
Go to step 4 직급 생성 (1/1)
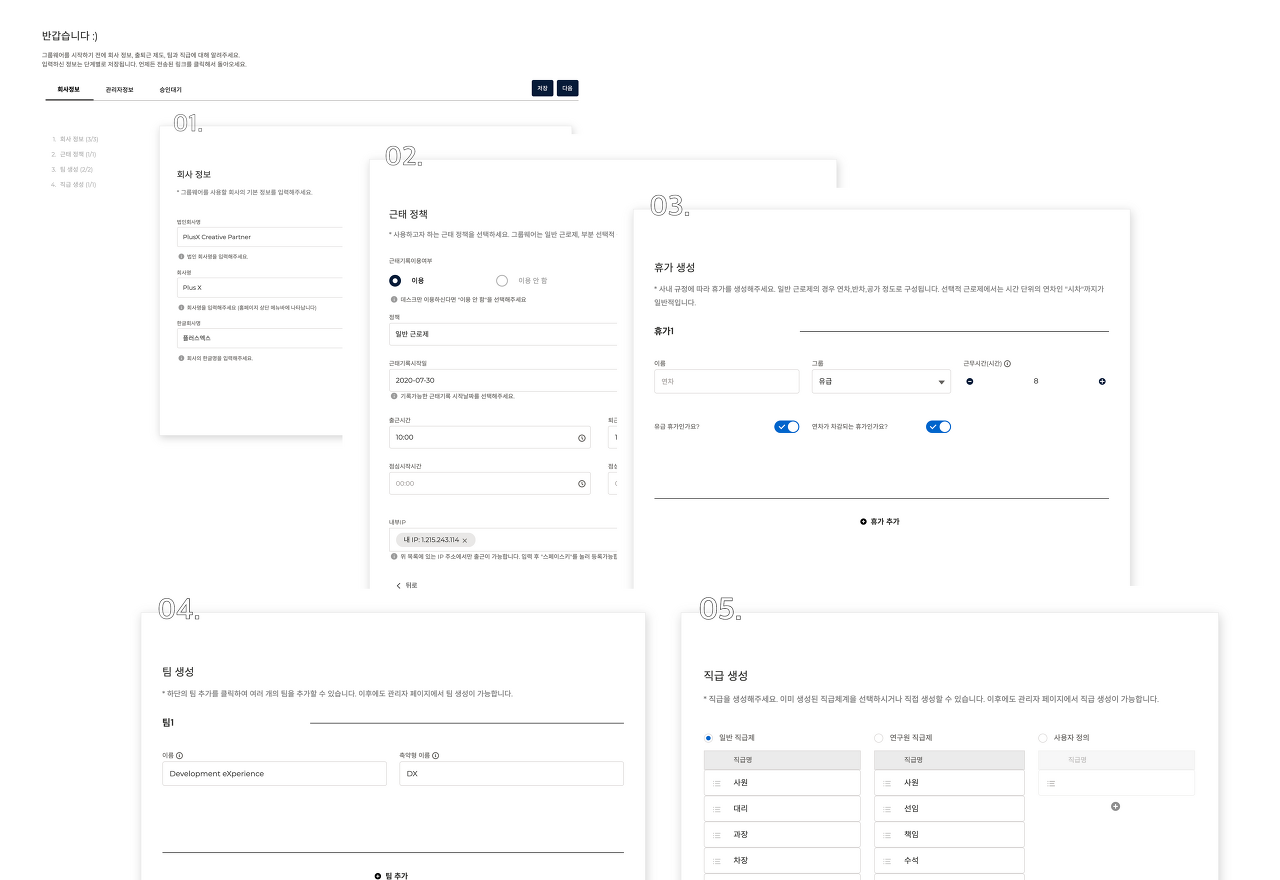coord(74,184)
